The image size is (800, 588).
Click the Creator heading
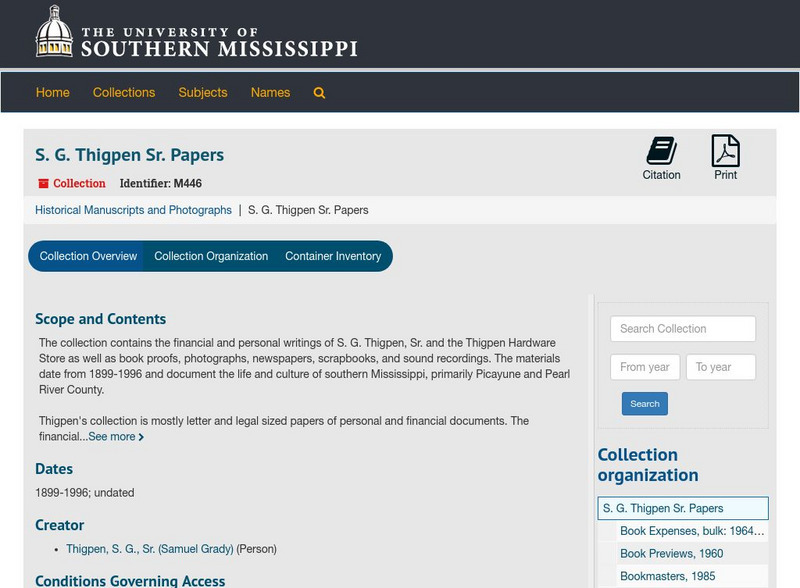tap(59, 525)
